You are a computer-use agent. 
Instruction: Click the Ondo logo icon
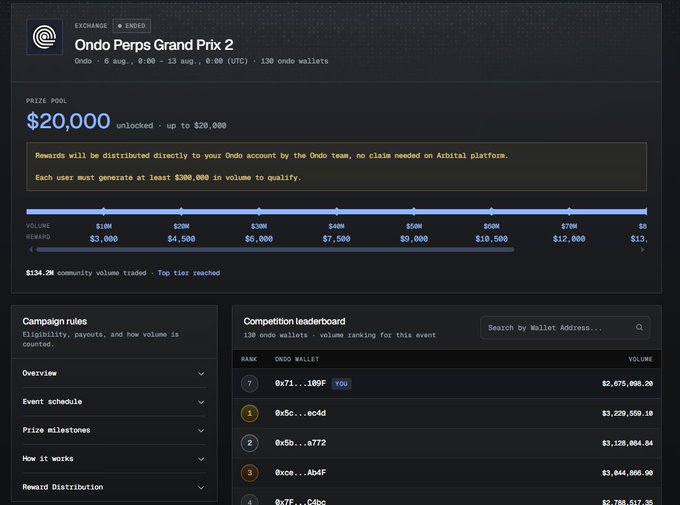pyautogui.click(x=45, y=37)
